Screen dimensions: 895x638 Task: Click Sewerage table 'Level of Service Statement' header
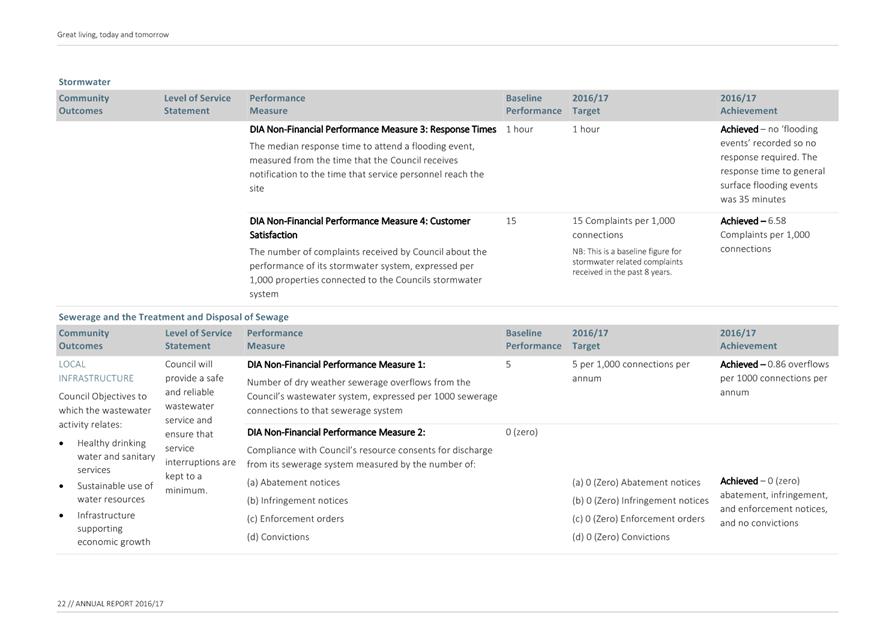[199, 340]
